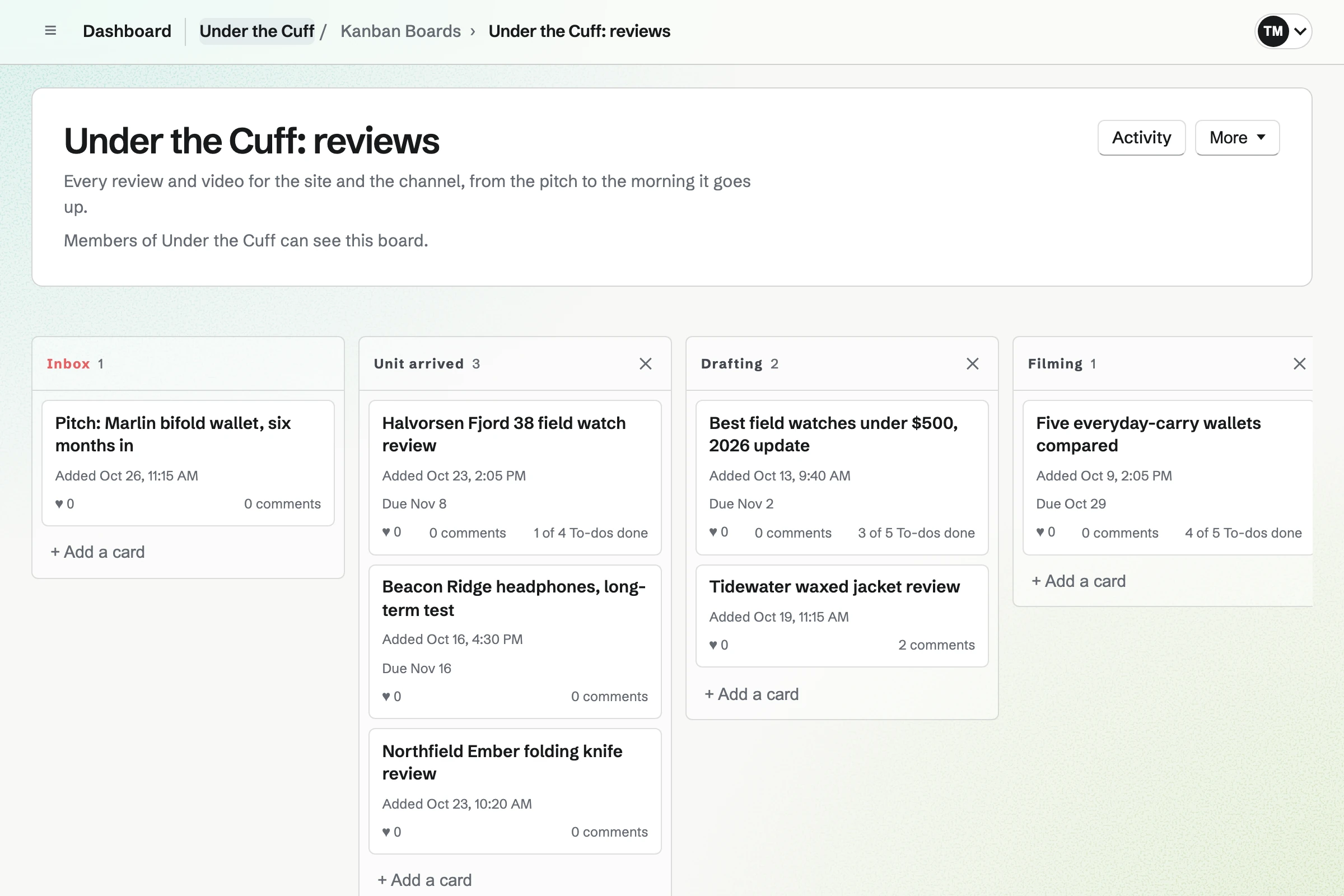
Task: Open the Activity view
Action: point(1141,138)
